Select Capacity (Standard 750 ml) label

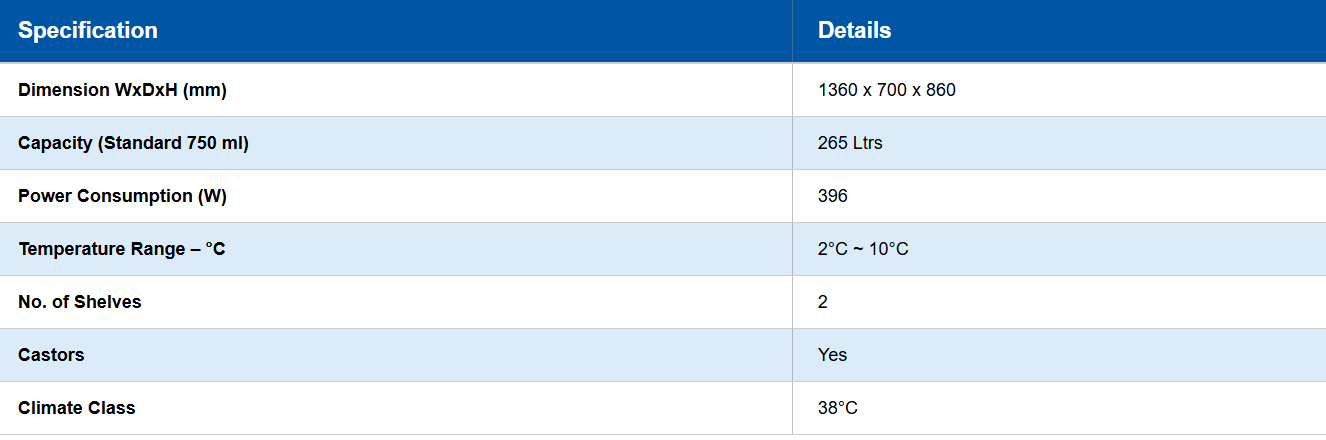pos(133,143)
